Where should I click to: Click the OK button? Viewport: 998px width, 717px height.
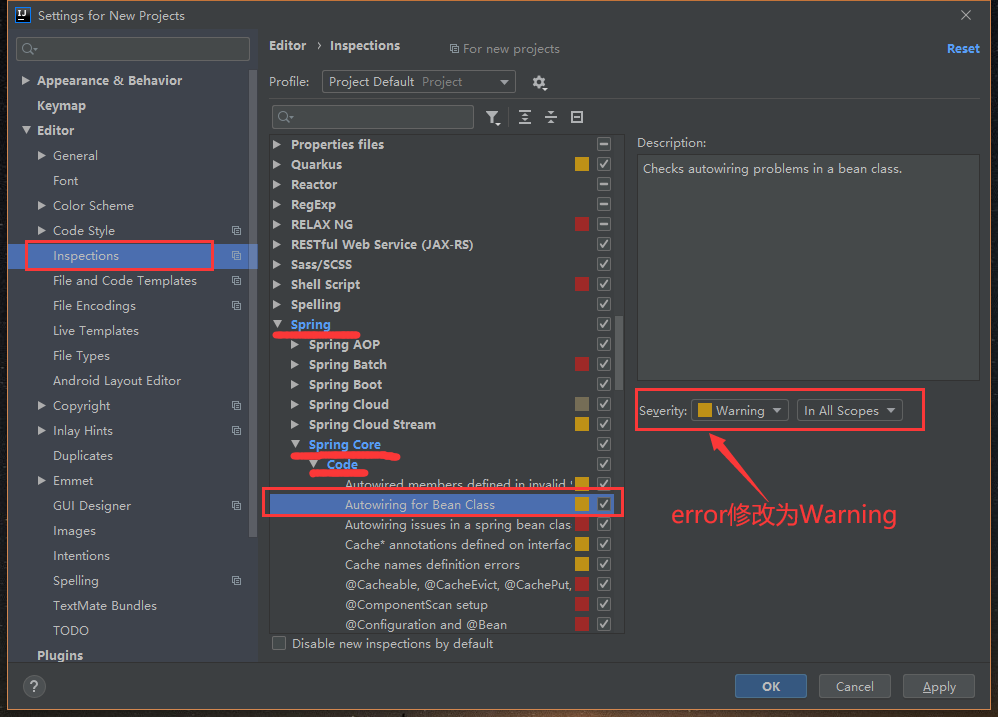(771, 686)
